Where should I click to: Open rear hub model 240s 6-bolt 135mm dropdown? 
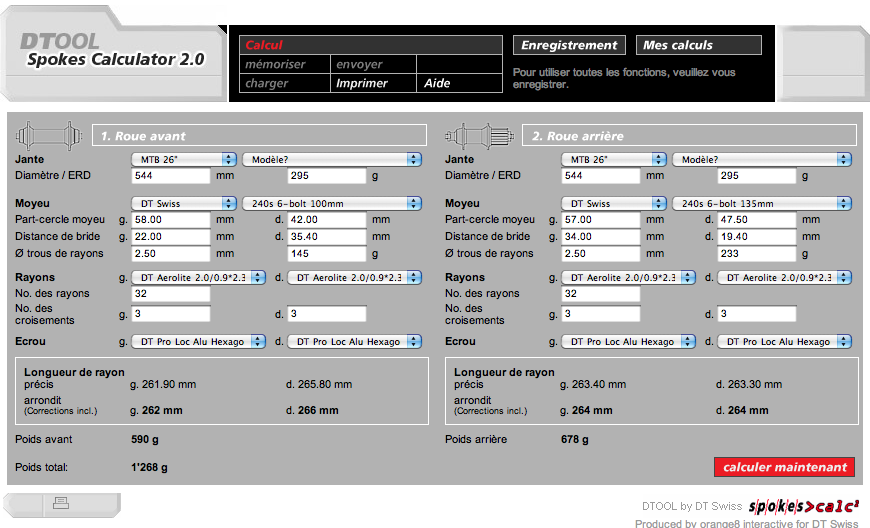[762, 204]
